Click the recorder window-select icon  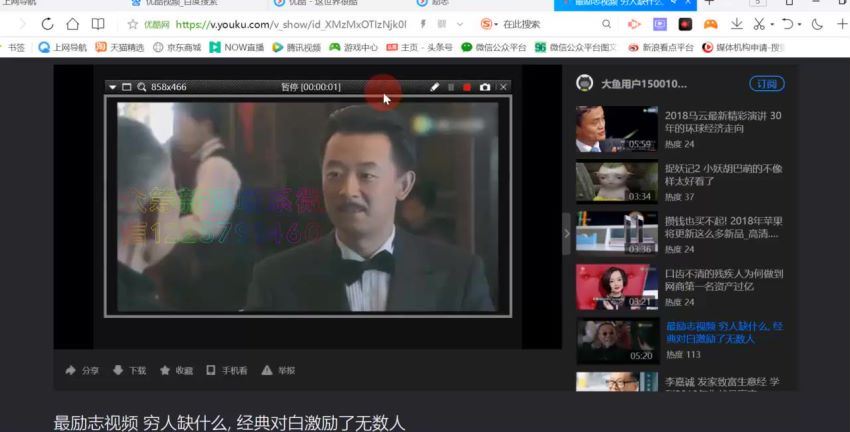pyautogui.click(x=126, y=87)
